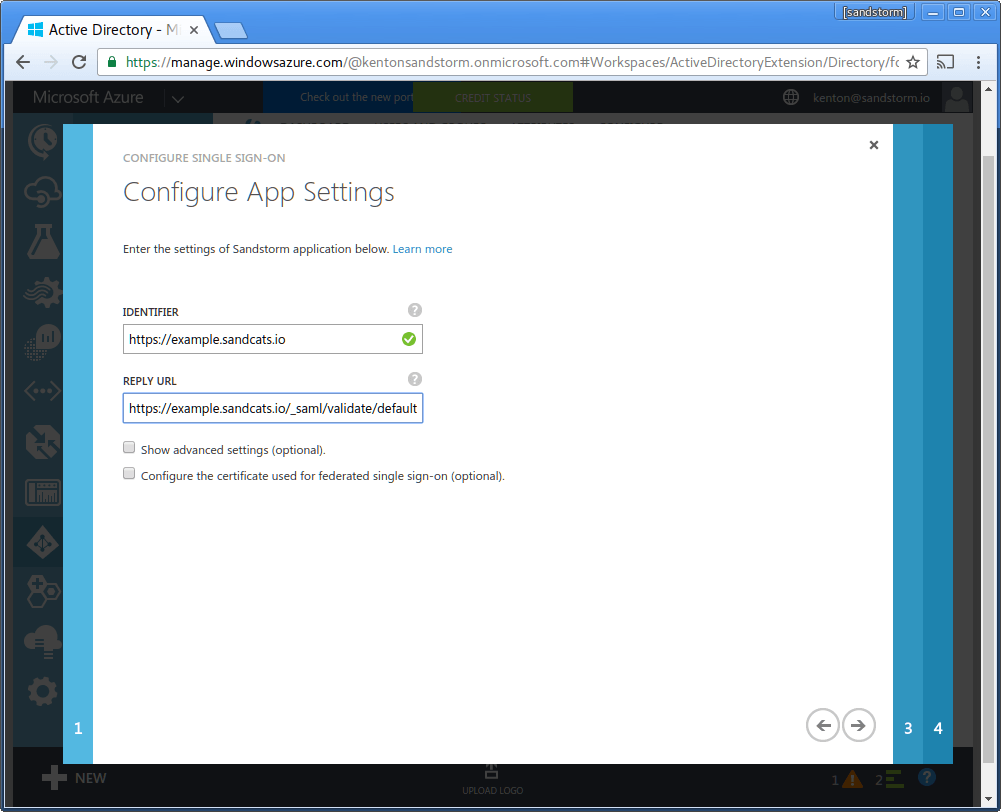Click the page vertical scrollbar
This screenshot has width=1001, height=812.
pos(988,459)
